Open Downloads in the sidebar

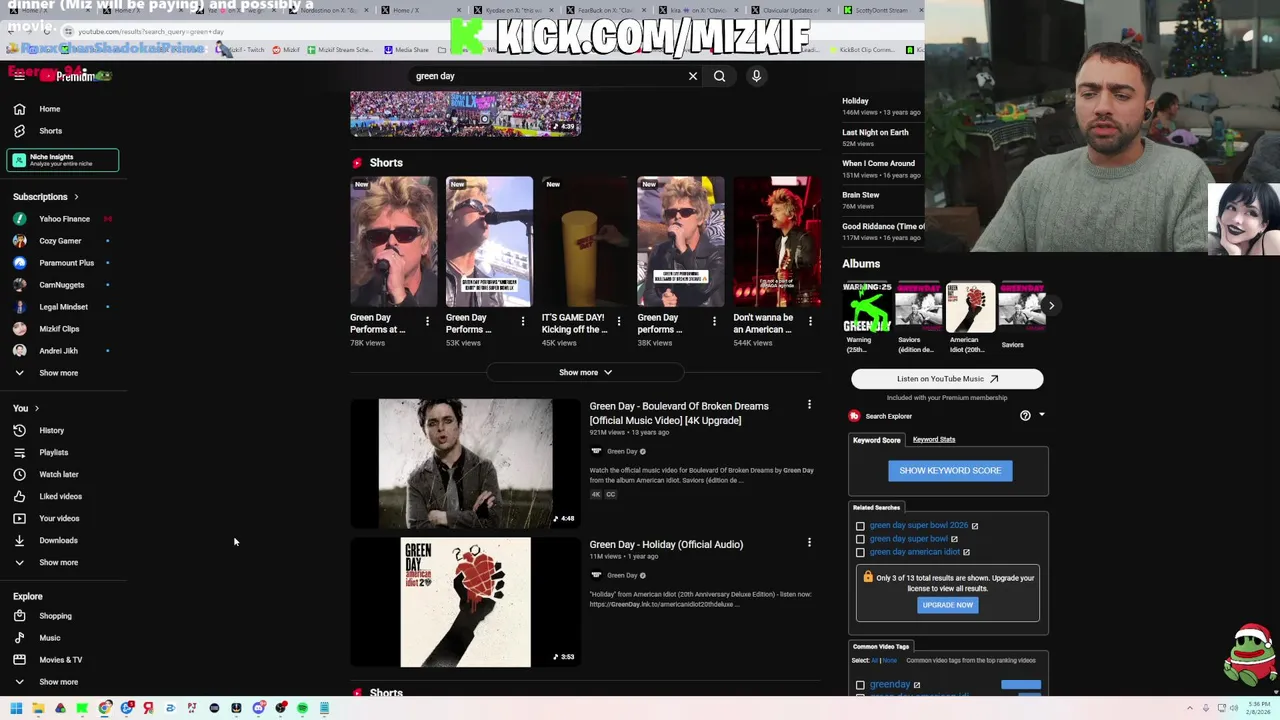(62, 541)
